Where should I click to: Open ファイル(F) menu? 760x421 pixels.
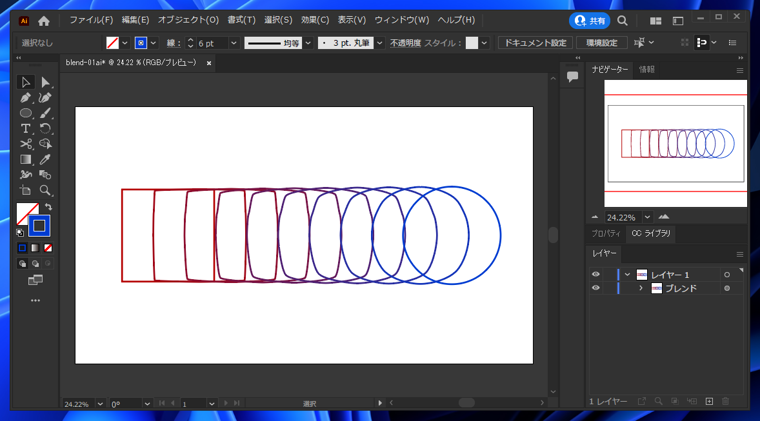click(x=91, y=20)
